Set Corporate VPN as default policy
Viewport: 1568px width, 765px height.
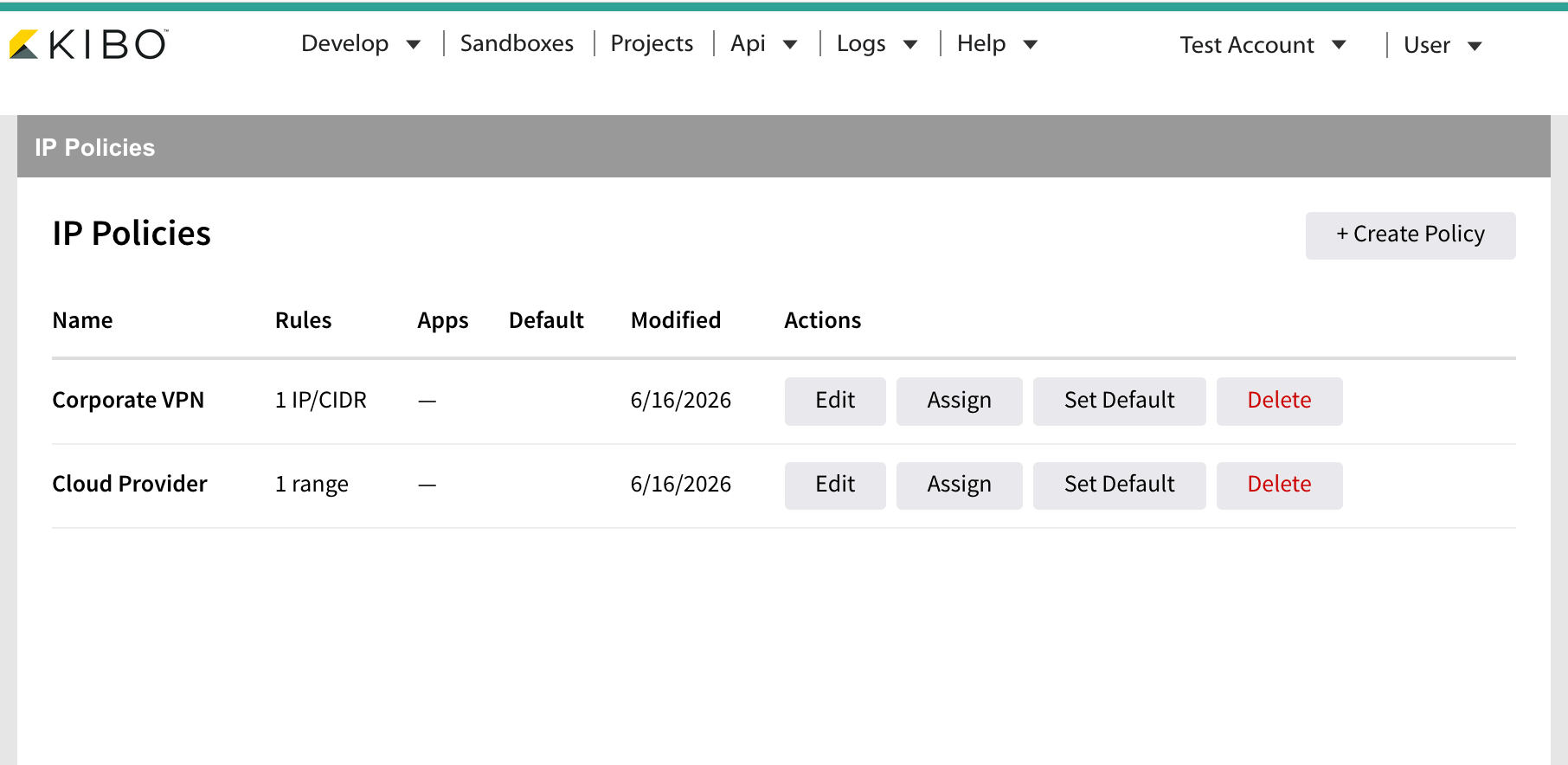tap(1119, 401)
